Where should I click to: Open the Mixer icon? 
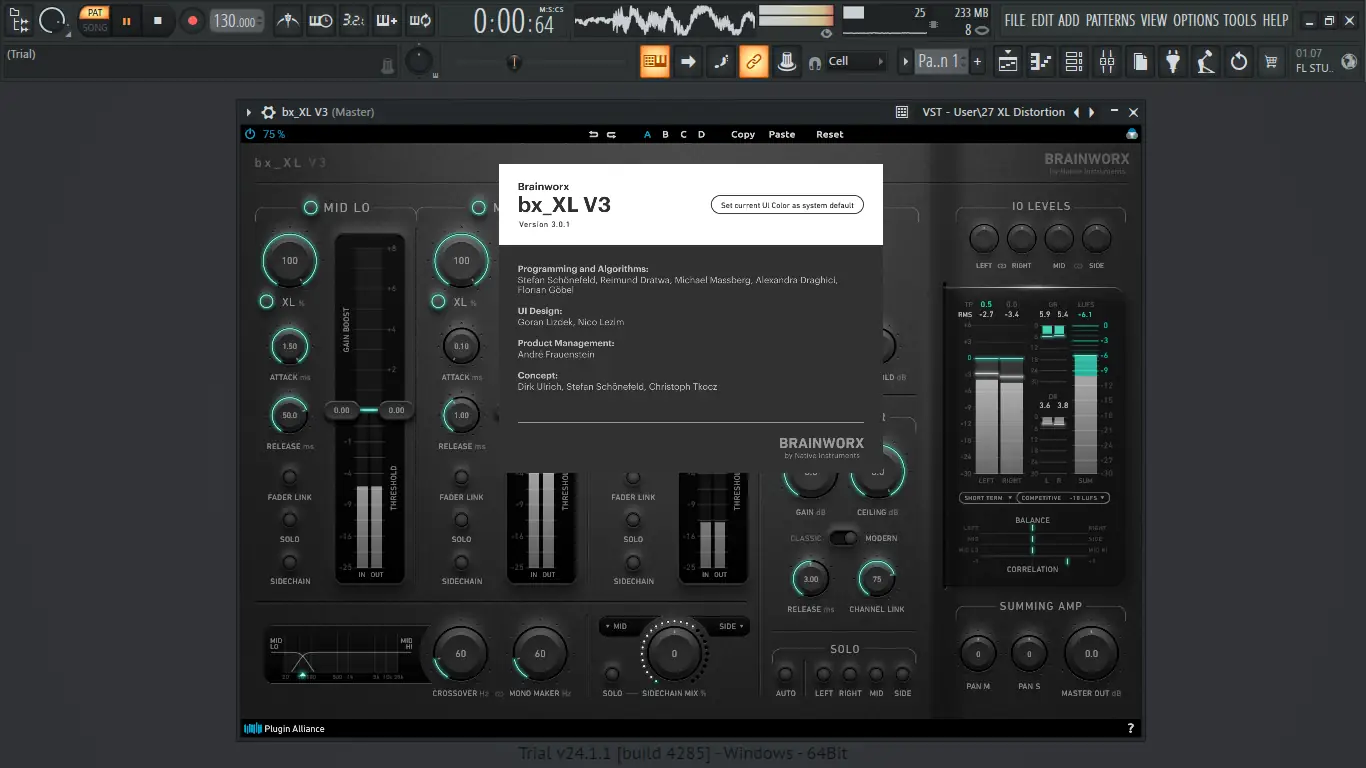tap(1106, 62)
